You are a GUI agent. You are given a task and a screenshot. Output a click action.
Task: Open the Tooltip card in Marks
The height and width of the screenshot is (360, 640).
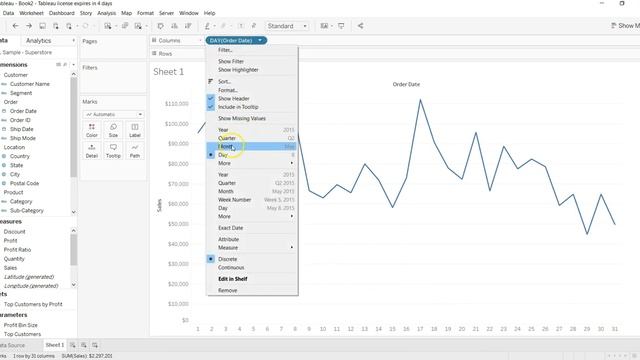pos(113,151)
